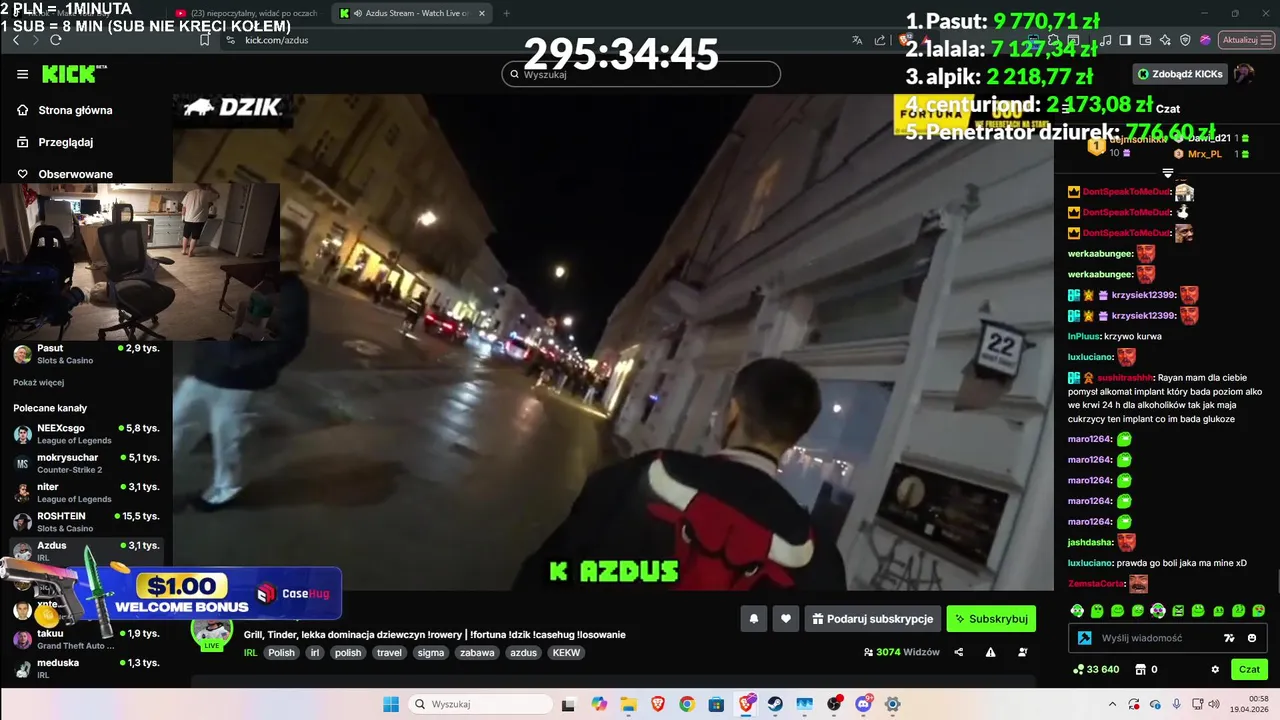Click the 'KEKW' tag
Viewport: 1280px width, 720px height.
pyautogui.click(x=566, y=653)
